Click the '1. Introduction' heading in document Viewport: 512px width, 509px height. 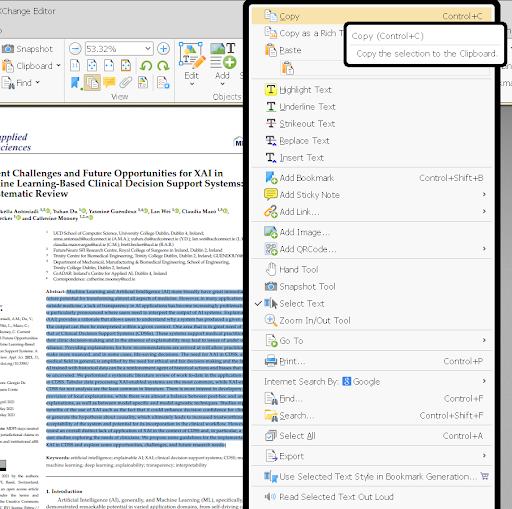(x=64, y=491)
